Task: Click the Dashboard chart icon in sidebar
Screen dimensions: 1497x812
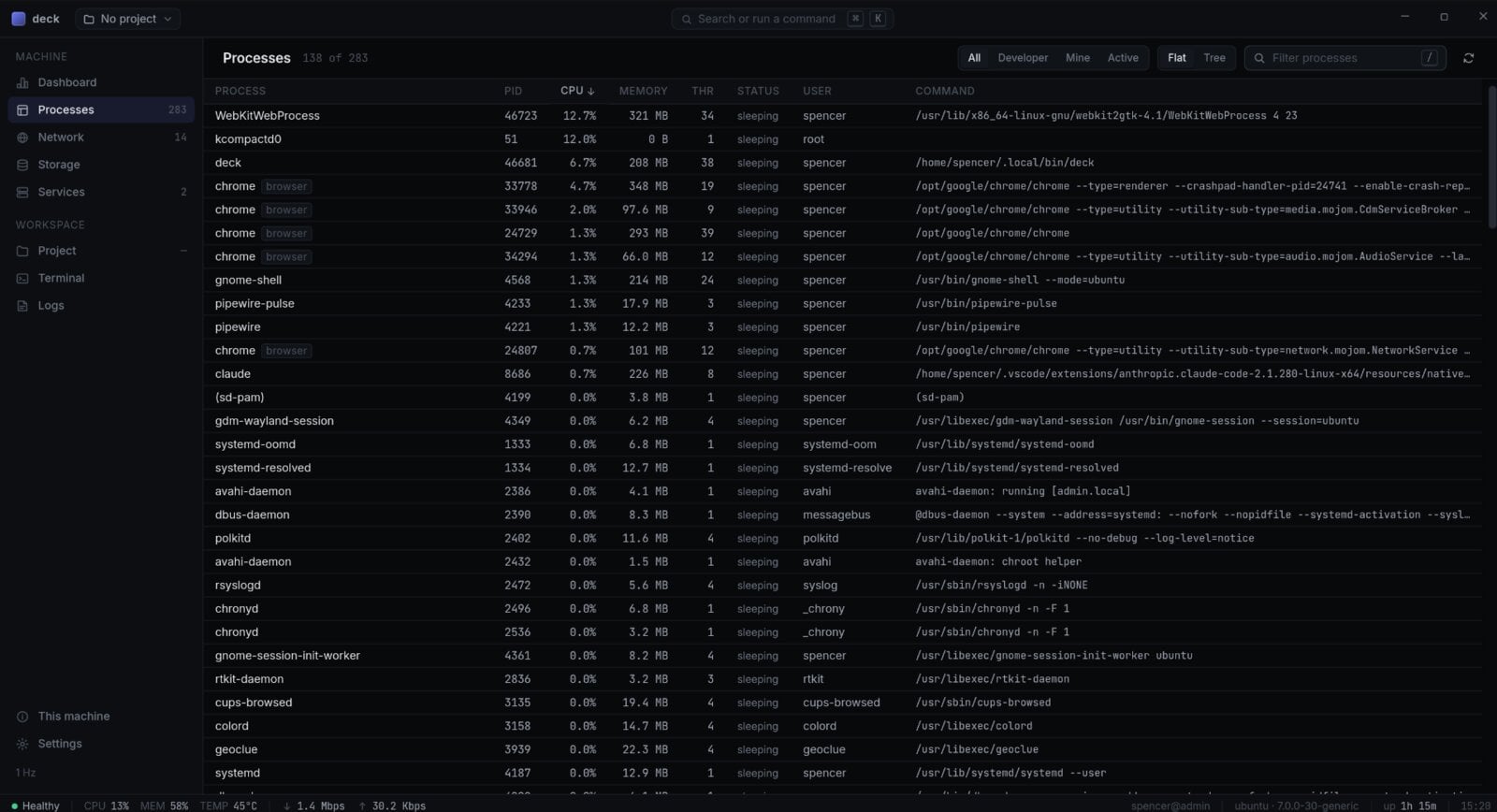Action: pos(22,82)
